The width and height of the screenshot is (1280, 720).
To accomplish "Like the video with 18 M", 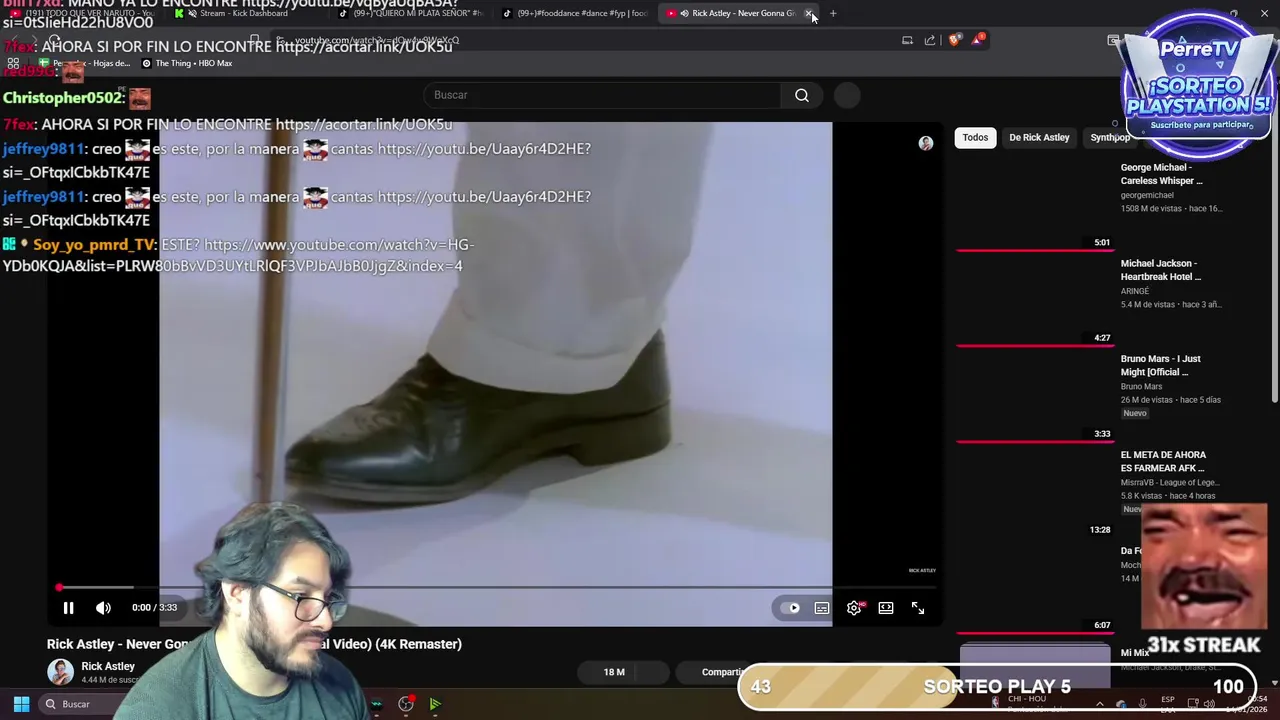I will [x=608, y=672].
